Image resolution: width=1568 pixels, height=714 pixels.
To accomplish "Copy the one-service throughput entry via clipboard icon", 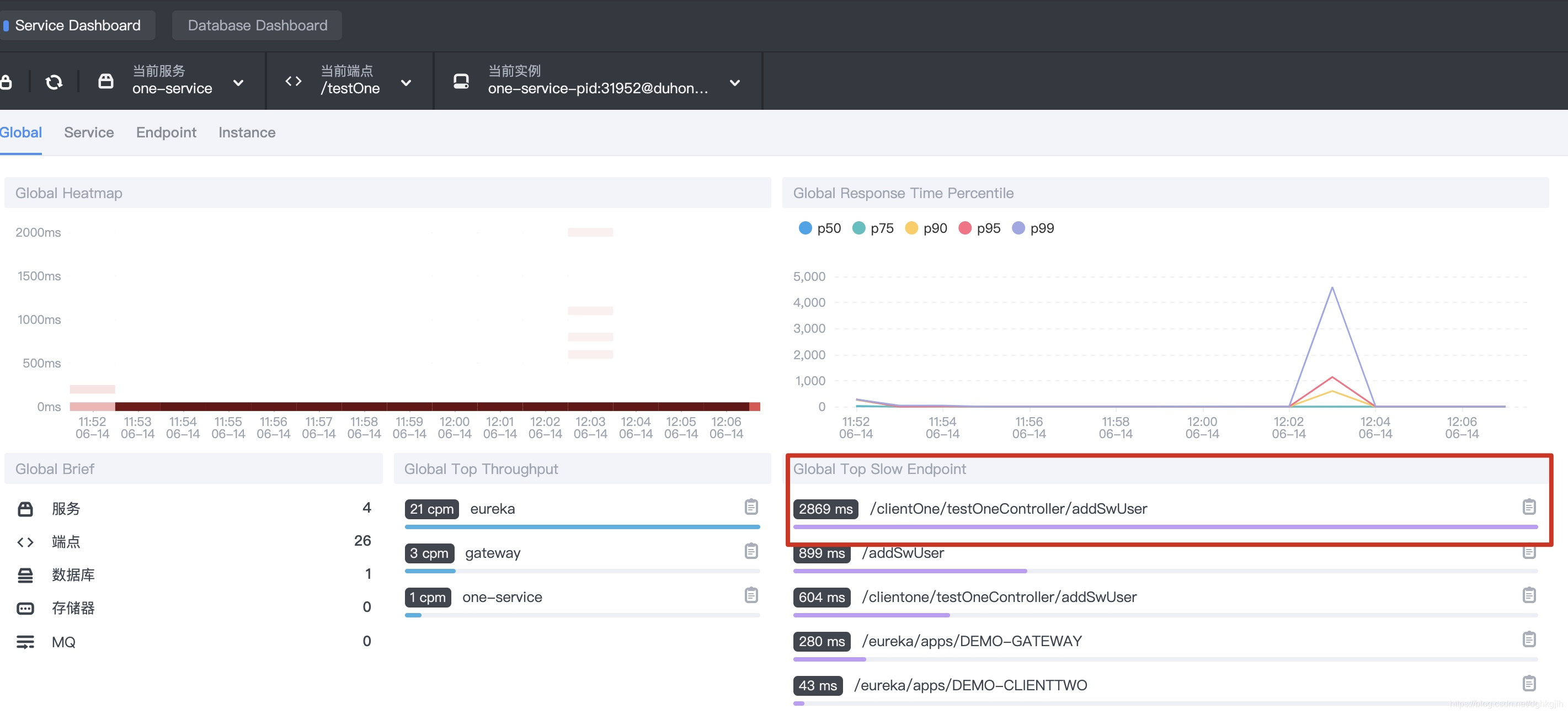I will (751, 595).
